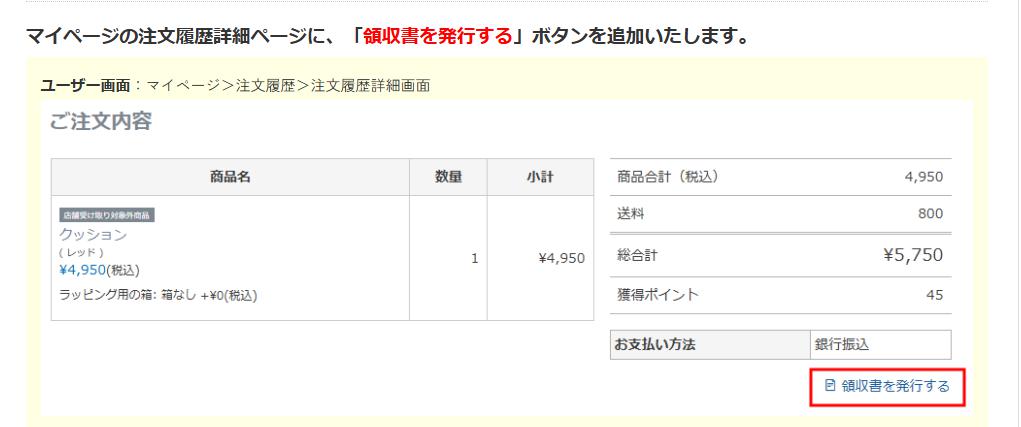The image size is (1021, 427).
Task: Open the クッション product name link
Action: pyautogui.click(x=93, y=235)
